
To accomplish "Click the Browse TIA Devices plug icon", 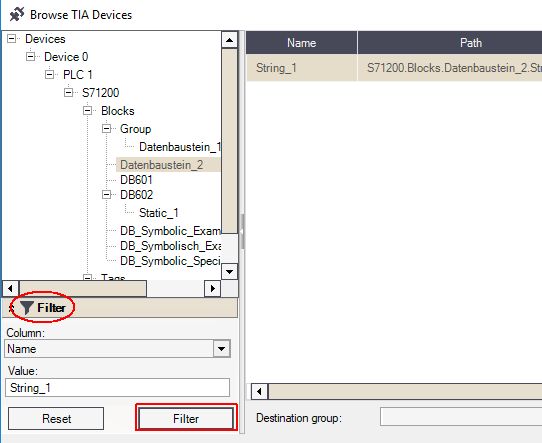I will tap(17, 14).
